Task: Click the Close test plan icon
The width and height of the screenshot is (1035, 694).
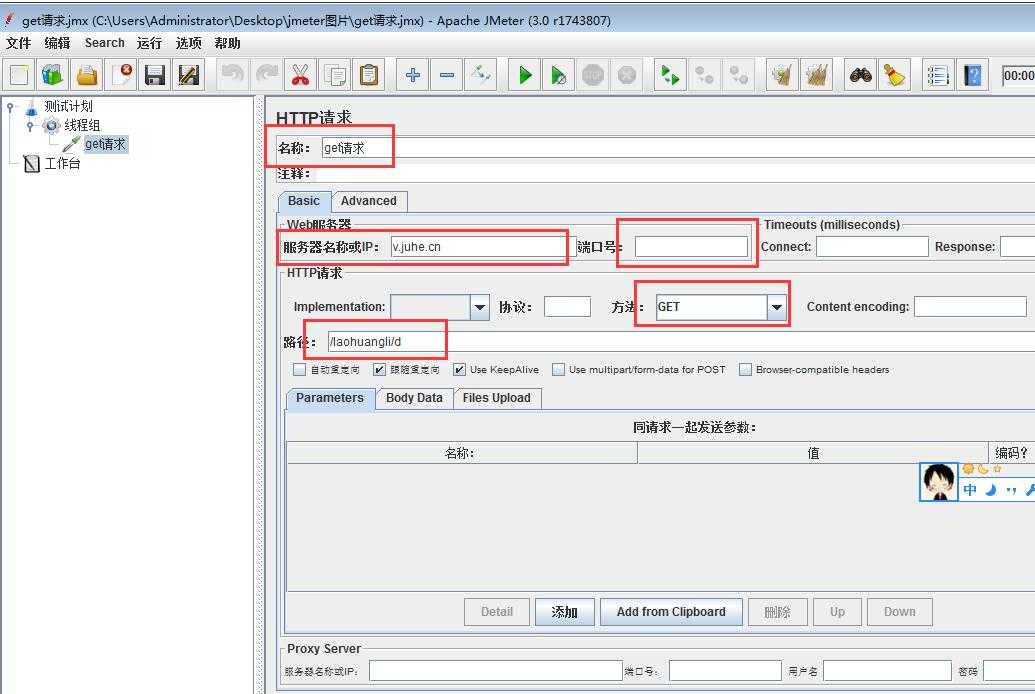Action: 121,75
